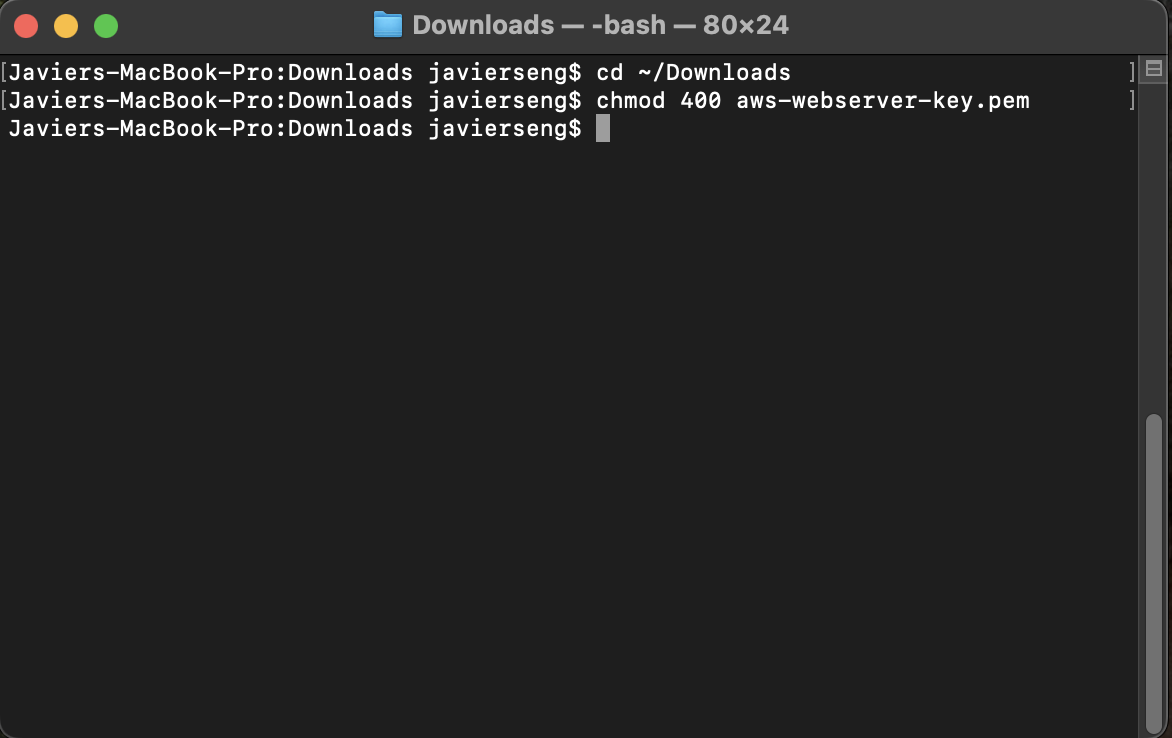Click the split pane icon above scrollbar
1172x738 pixels.
1154,69
